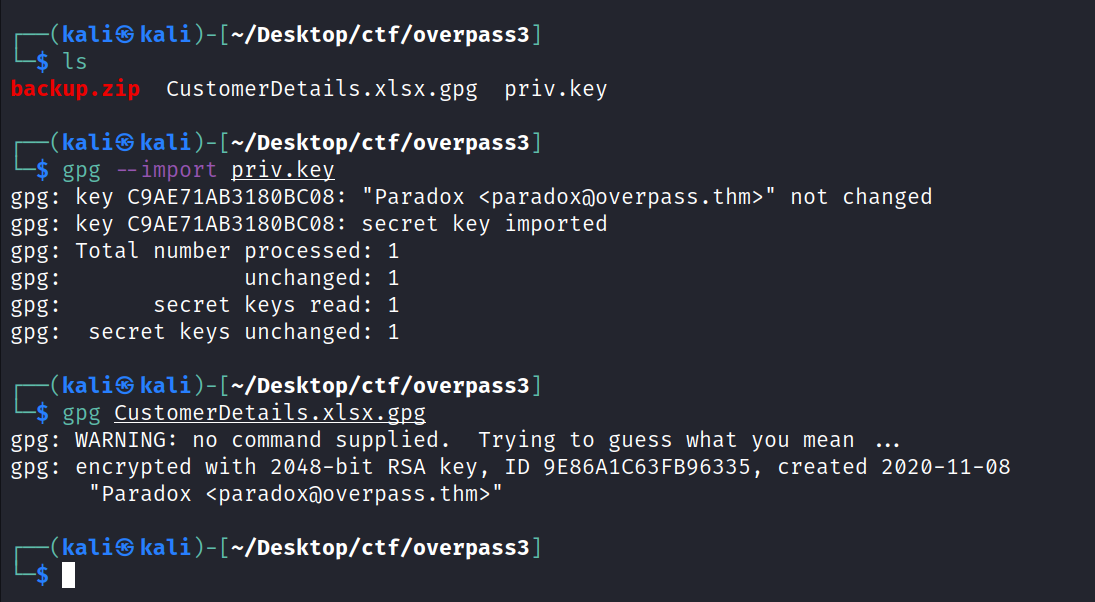Screen dimensions: 1095x602
Task: Click underlined priv.key in the import command
Action: tap(283, 170)
